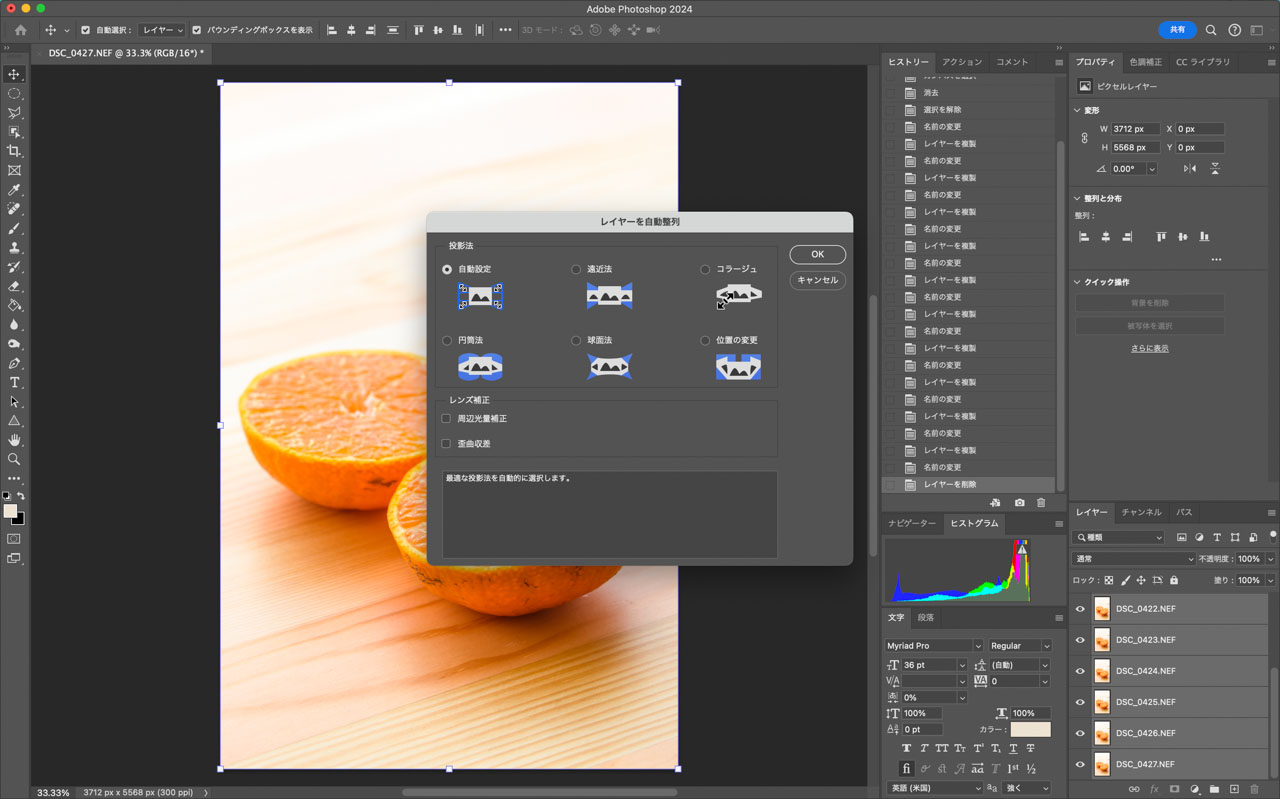Click the キャンセル button

pos(817,280)
